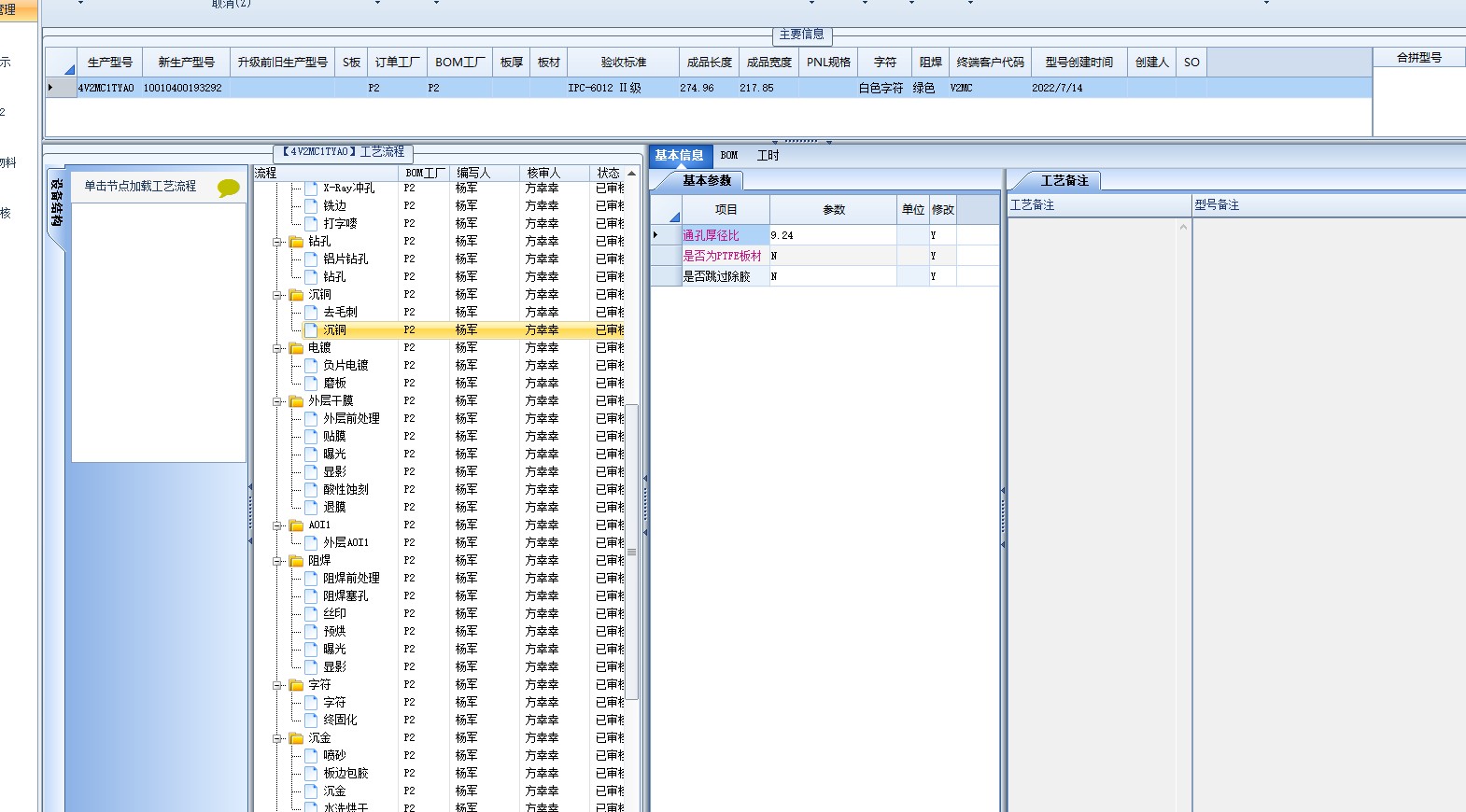Switch to the 工时 tab
Viewport: 1466px width, 812px height.
tap(768, 156)
